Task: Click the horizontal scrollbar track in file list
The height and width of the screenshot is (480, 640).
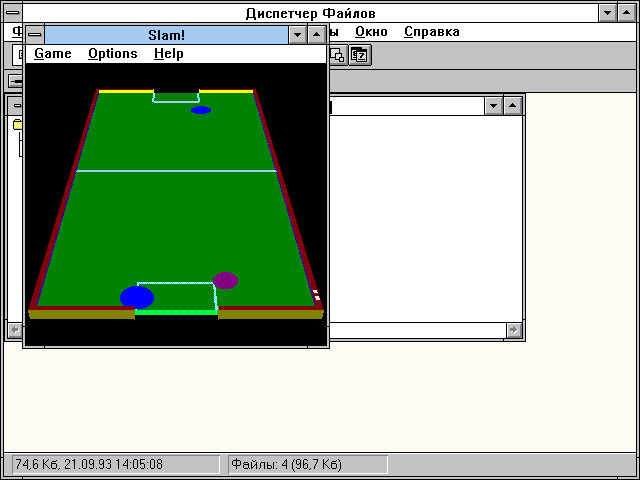Action: (418, 330)
